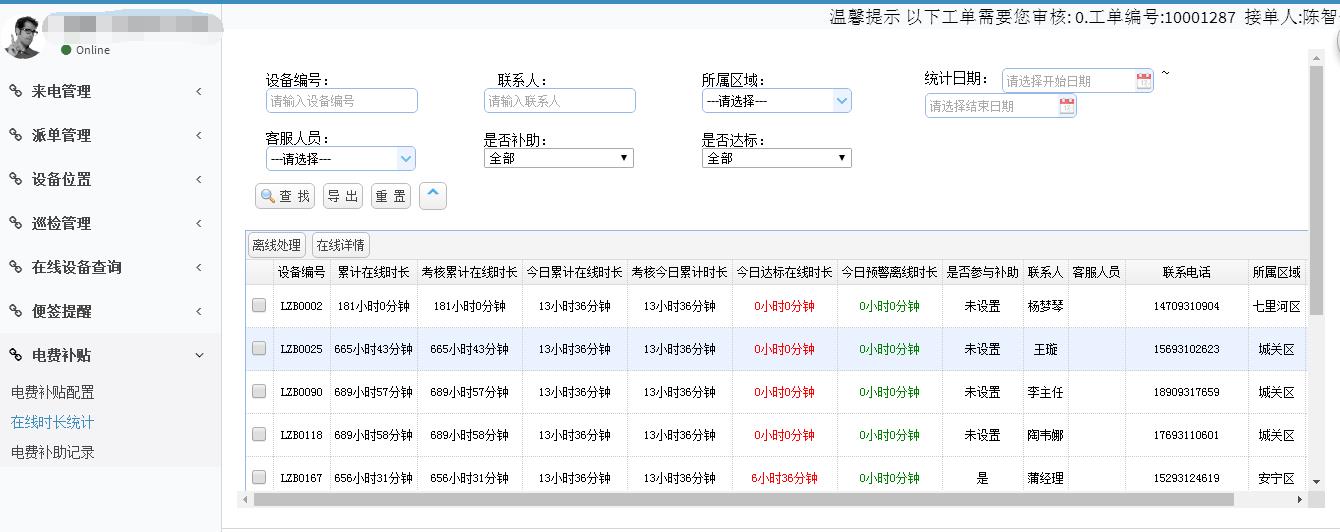This screenshot has height=532, width=1340.
Task: Click the 安宁区 cell
Action: click(x=1277, y=478)
